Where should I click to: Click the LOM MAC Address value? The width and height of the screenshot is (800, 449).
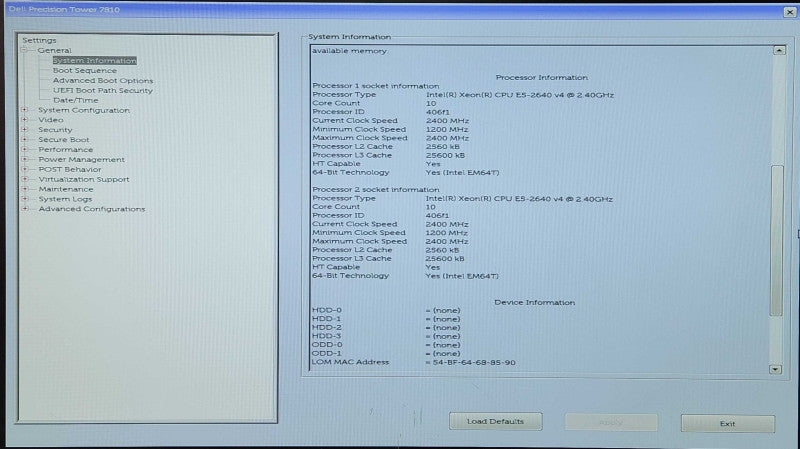point(474,362)
